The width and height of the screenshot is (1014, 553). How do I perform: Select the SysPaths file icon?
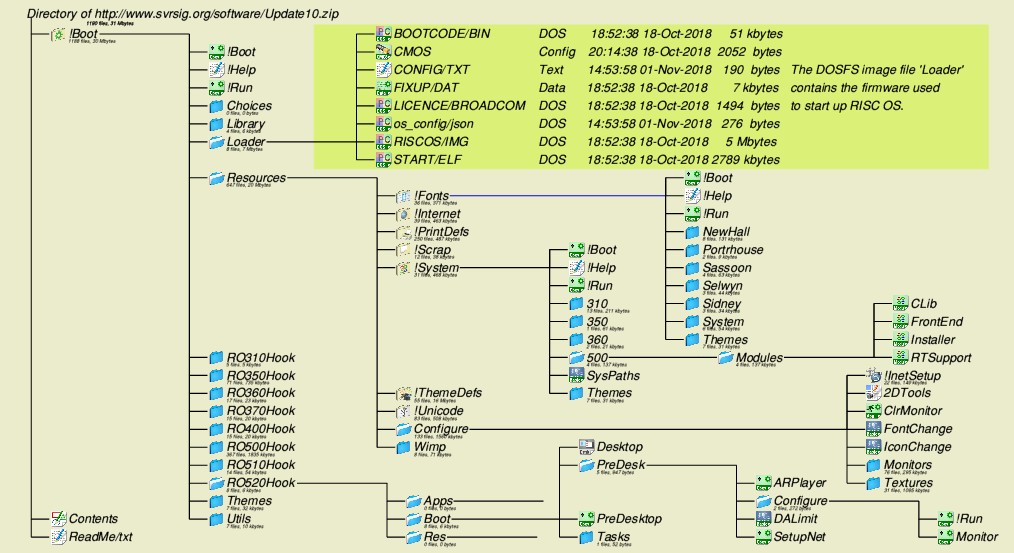click(575, 376)
